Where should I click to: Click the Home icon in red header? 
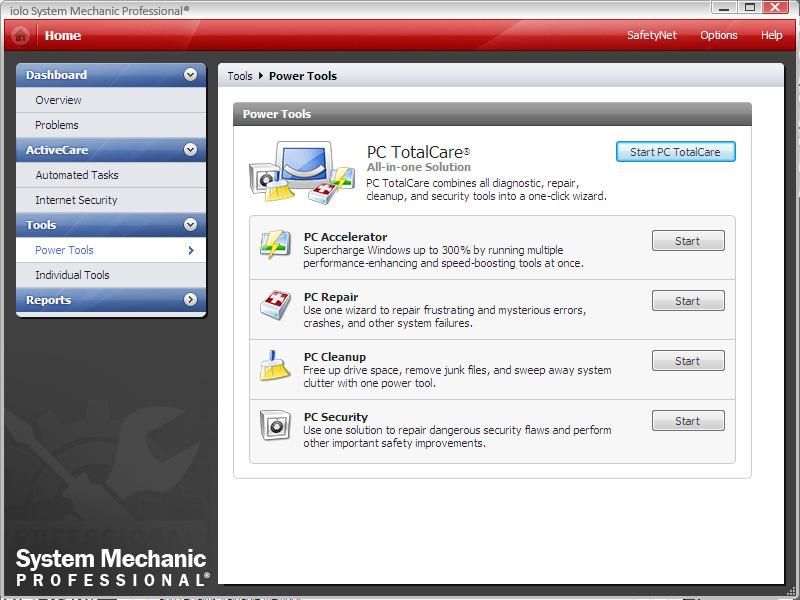coord(20,36)
